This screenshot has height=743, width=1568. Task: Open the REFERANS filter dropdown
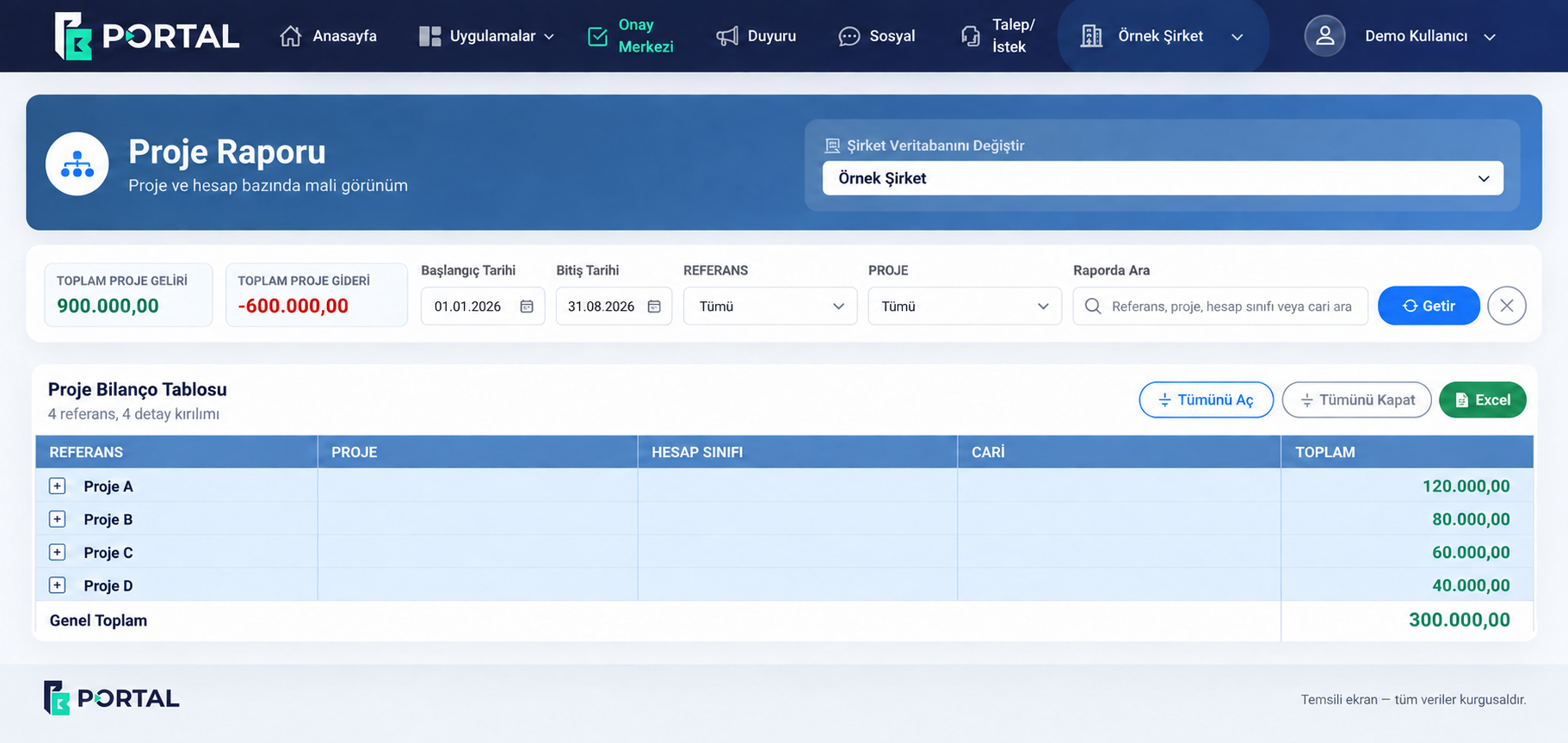pyautogui.click(x=770, y=306)
